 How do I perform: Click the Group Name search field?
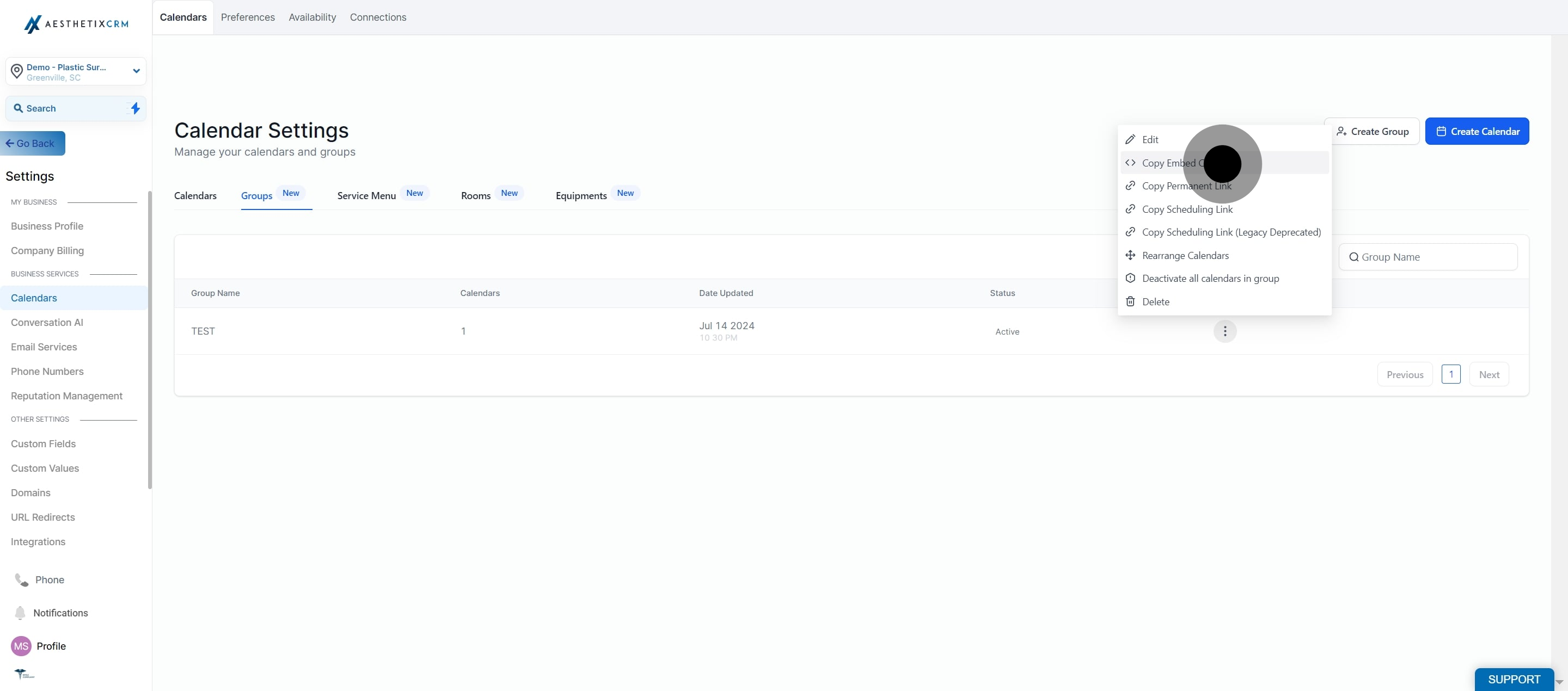tap(1428, 257)
